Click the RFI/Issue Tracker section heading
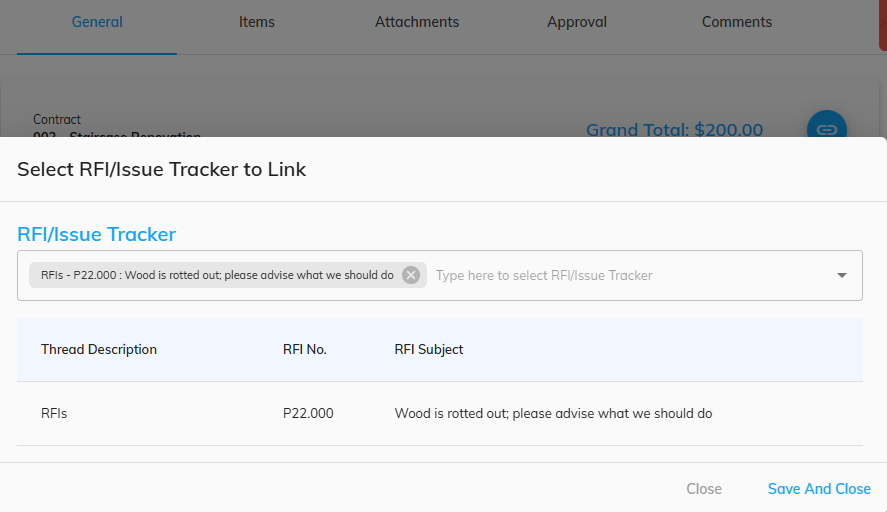The height and width of the screenshot is (512, 887). [x=97, y=234]
